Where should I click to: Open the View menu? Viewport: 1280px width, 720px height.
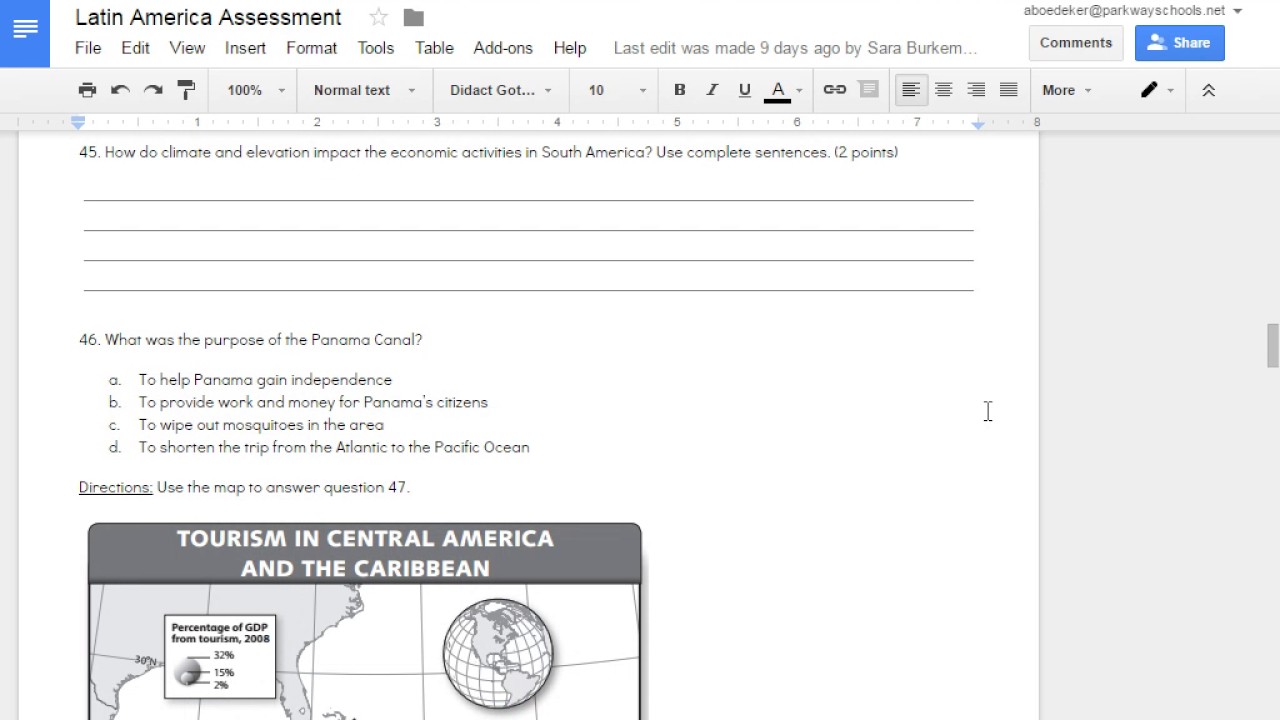point(187,48)
